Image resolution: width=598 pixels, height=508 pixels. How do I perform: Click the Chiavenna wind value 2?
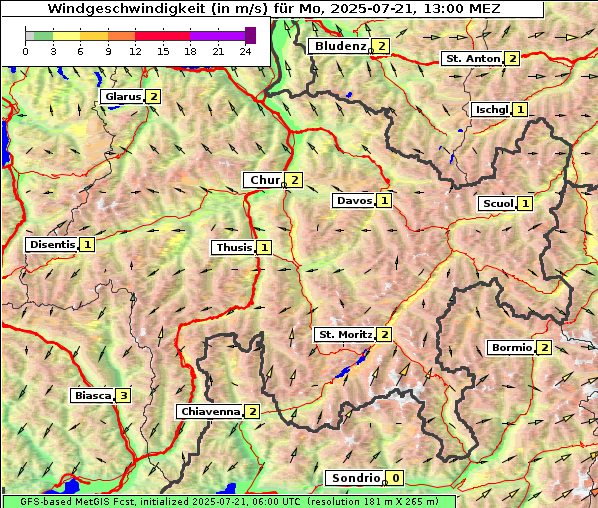click(x=252, y=412)
